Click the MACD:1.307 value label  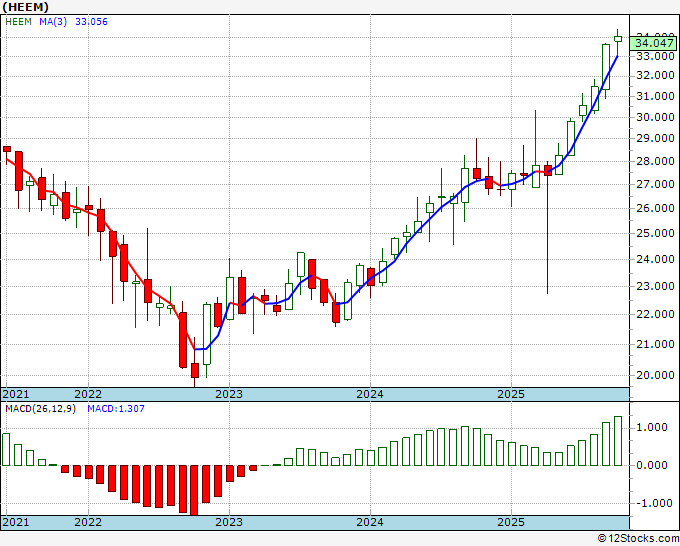coord(116,409)
